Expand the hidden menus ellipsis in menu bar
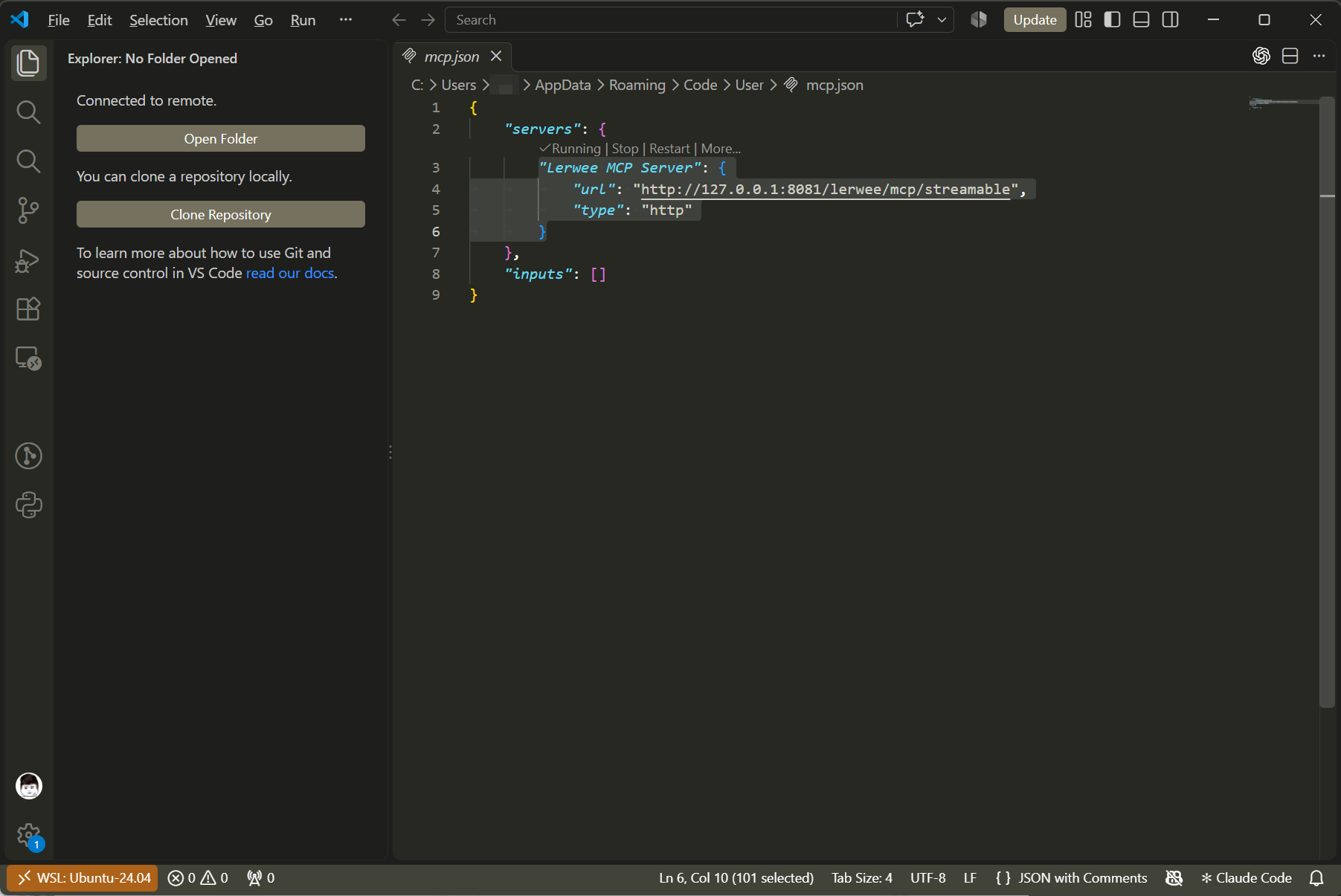1341x896 pixels. [x=345, y=20]
